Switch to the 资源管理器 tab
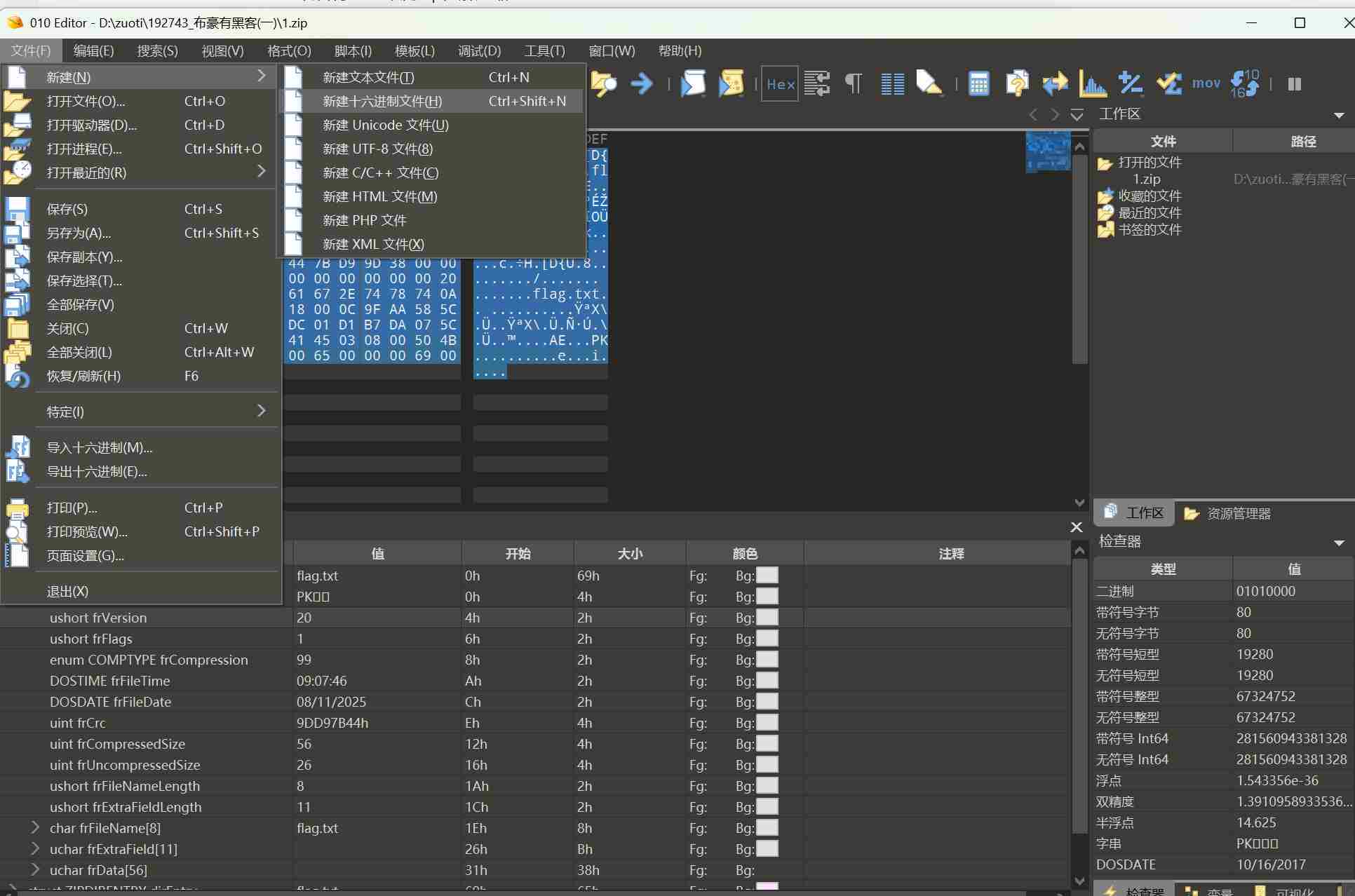The height and width of the screenshot is (896, 1355). pos(1228,513)
